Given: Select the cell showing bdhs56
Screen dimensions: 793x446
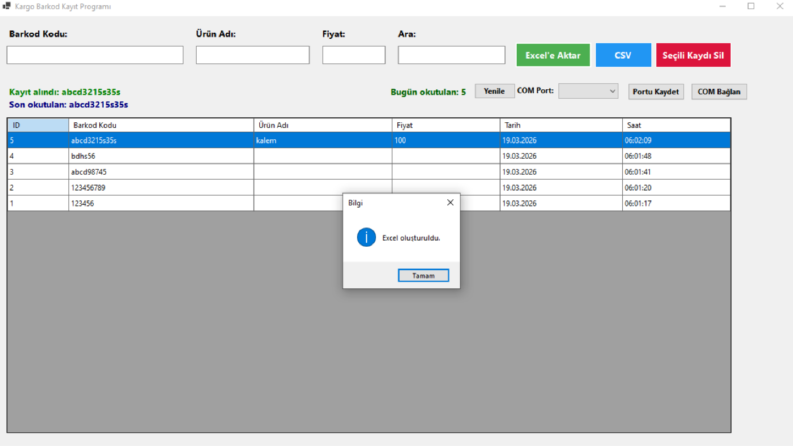Looking at the screenshot, I should (161, 156).
